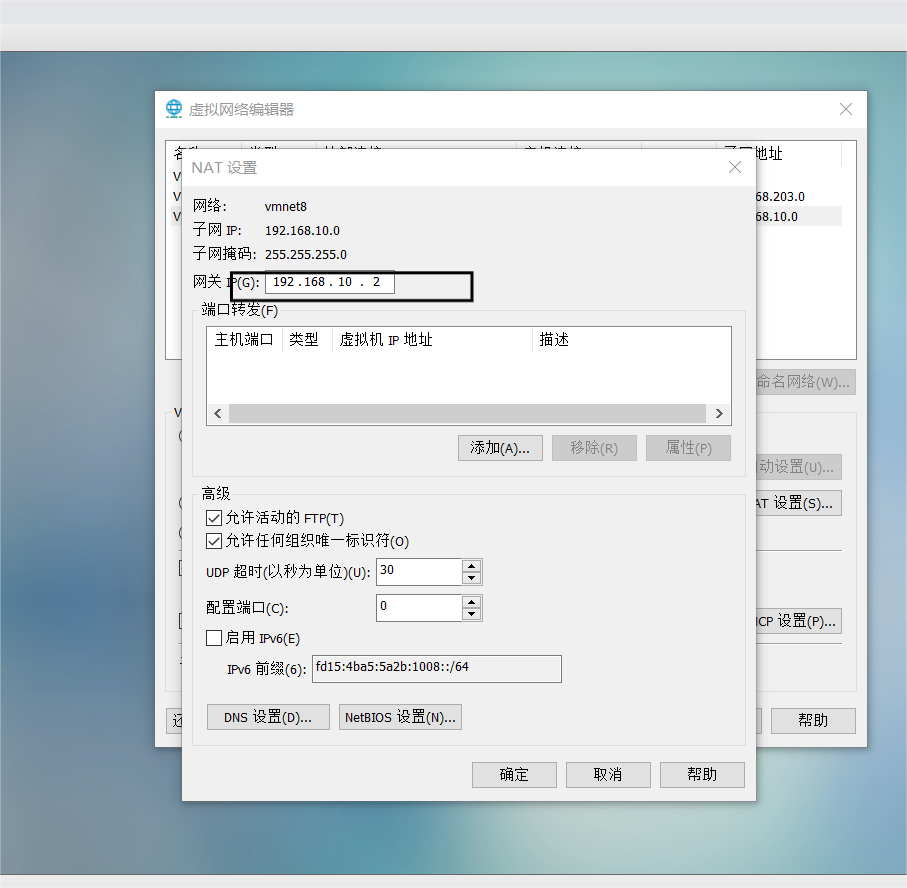
Task: Decrease UDP 超时 value with down arrow
Action: [471, 578]
